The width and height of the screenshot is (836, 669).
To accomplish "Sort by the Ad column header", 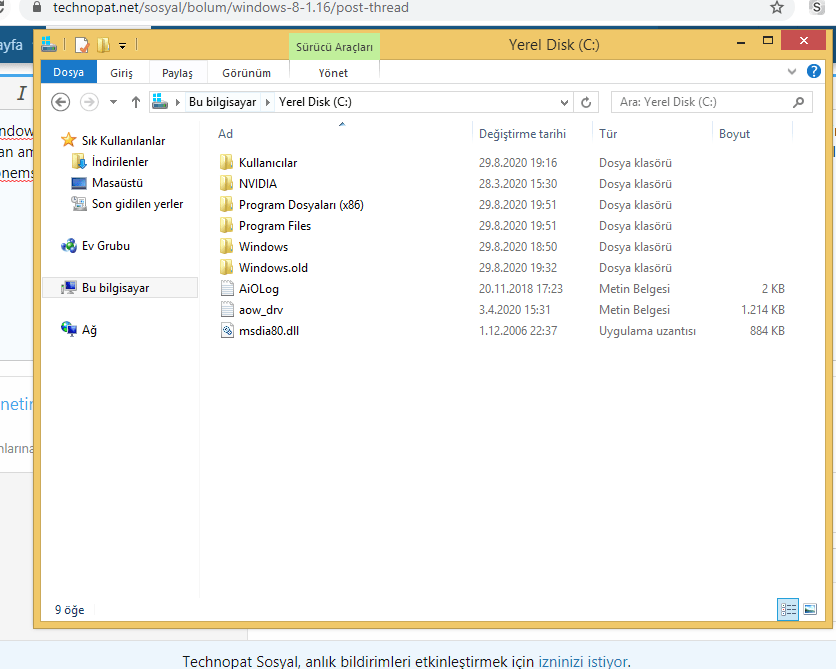I will tap(226, 134).
